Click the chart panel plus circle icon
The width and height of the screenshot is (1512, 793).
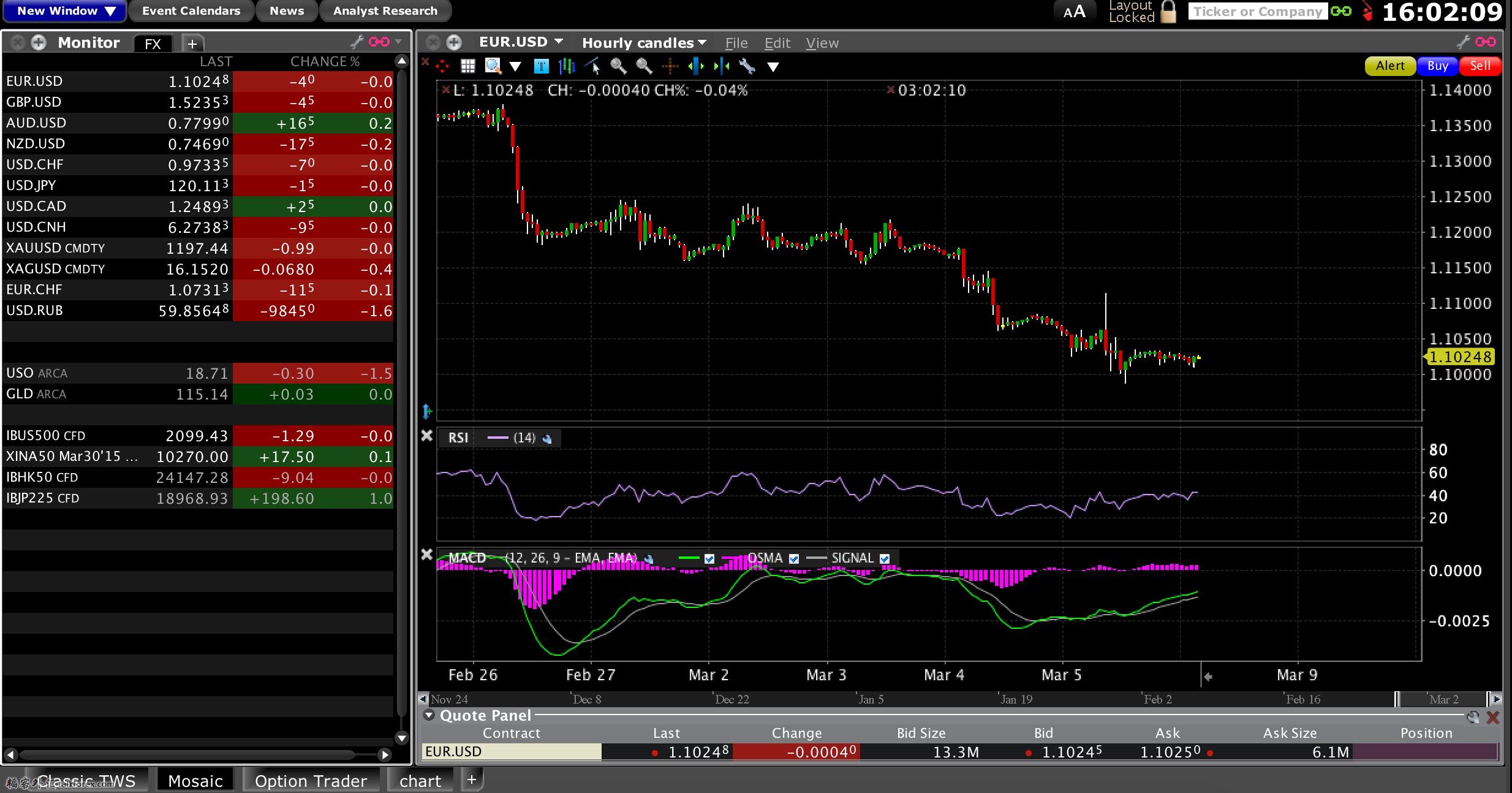454,42
